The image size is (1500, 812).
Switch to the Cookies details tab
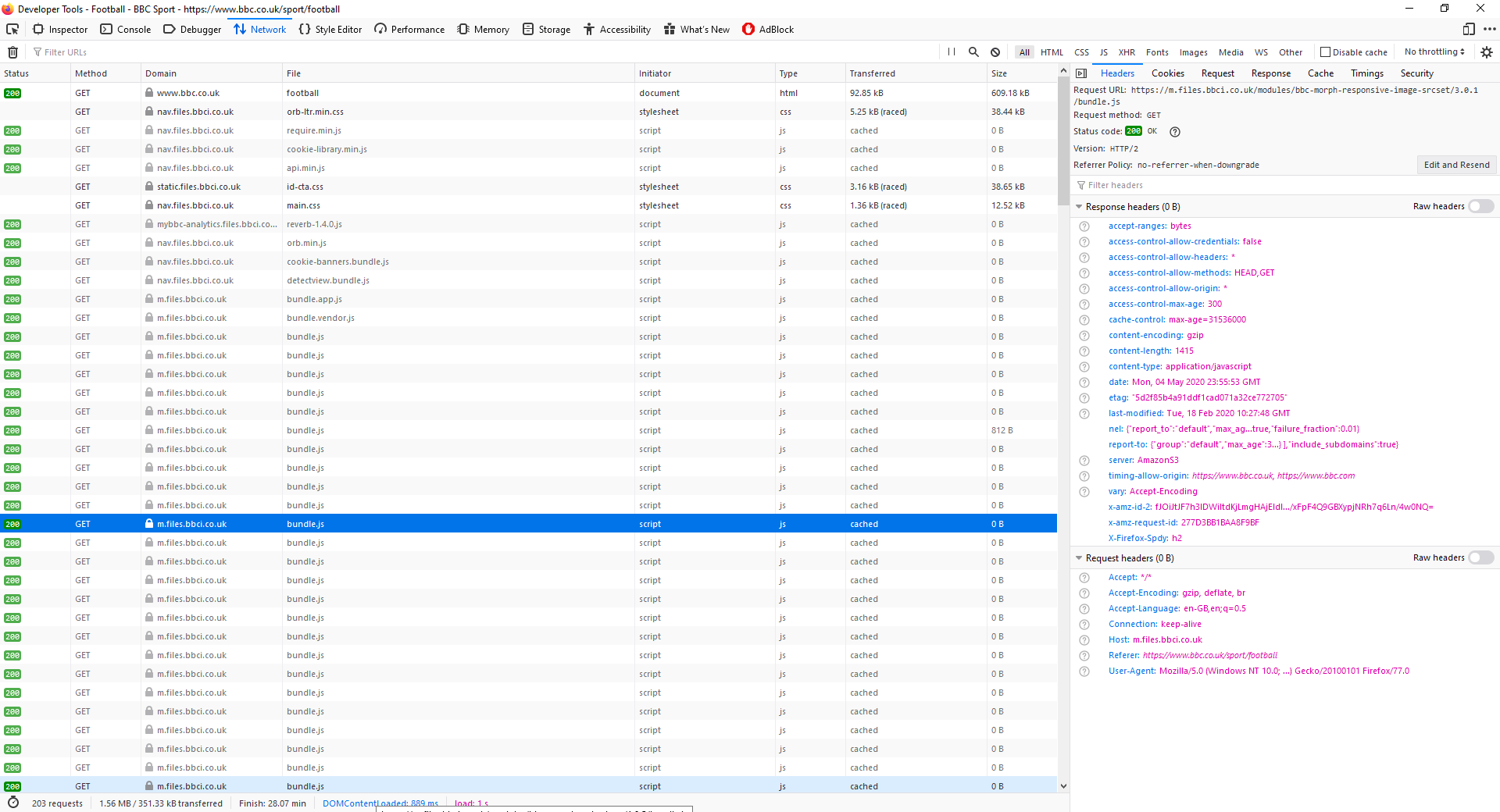click(x=1167, y=73)
